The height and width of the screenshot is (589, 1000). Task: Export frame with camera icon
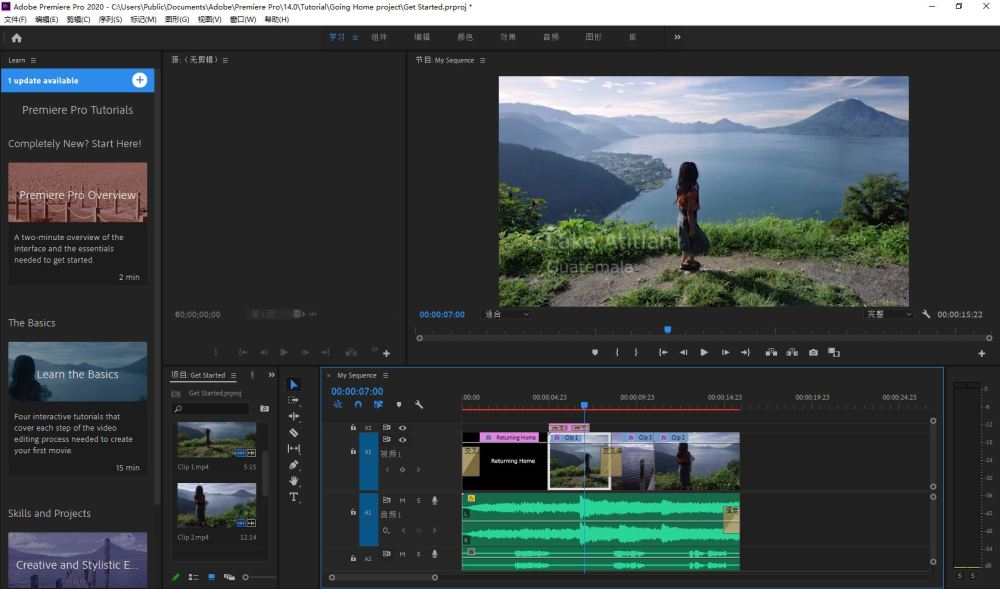(x=813, y=353)
